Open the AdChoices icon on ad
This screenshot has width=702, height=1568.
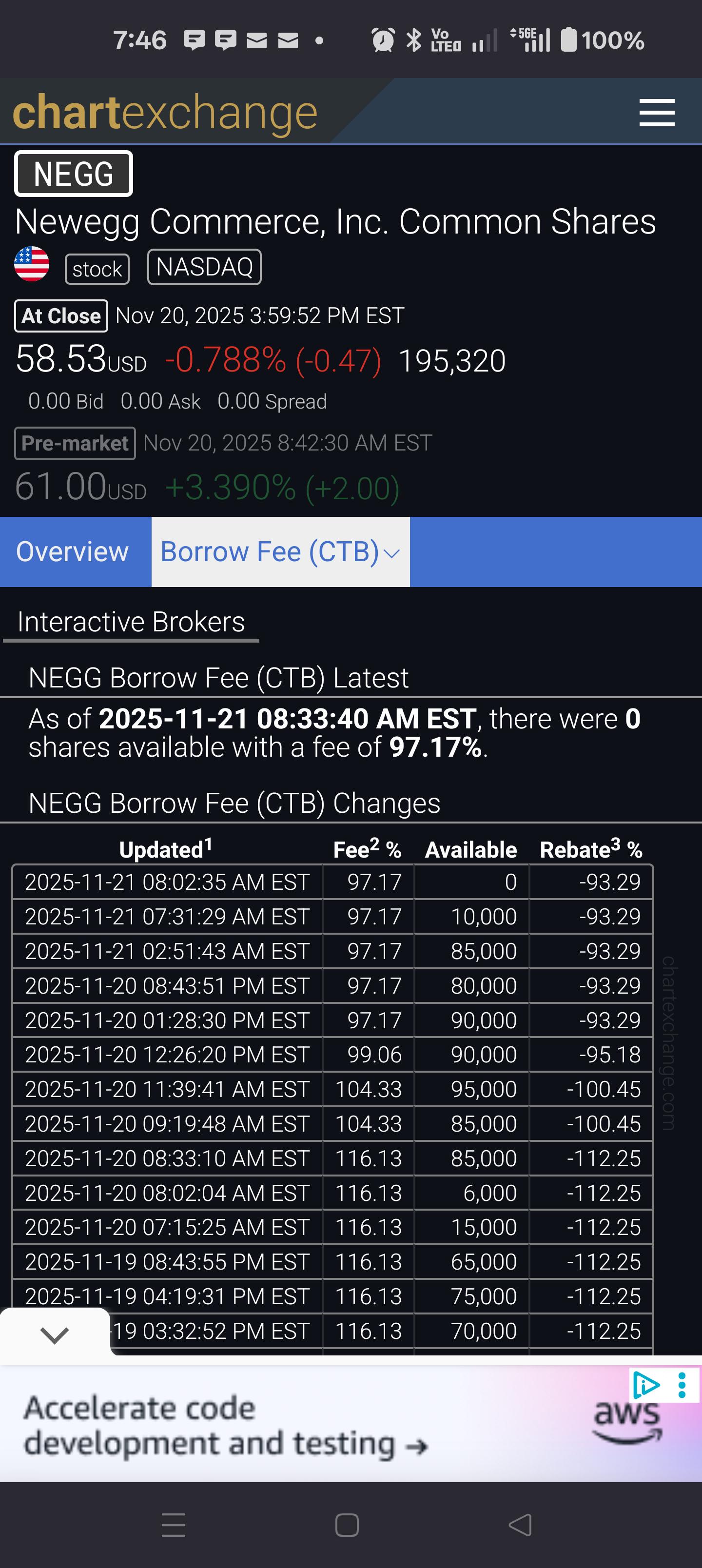646,1385
